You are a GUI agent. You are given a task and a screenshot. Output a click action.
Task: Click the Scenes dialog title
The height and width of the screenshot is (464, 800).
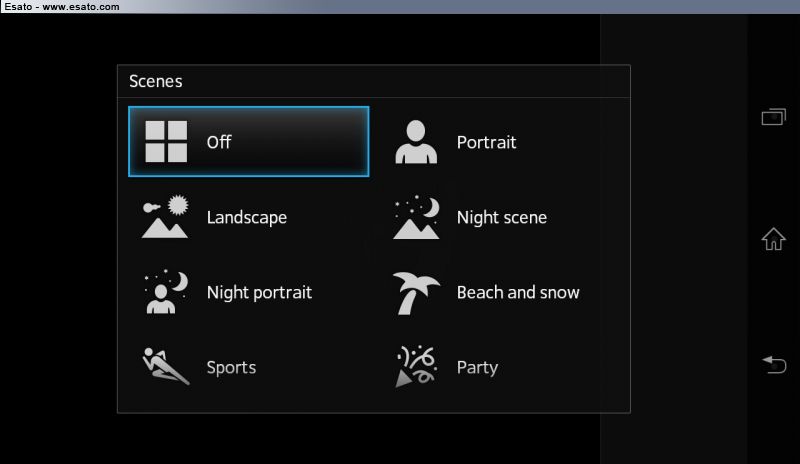click(156, 81)
